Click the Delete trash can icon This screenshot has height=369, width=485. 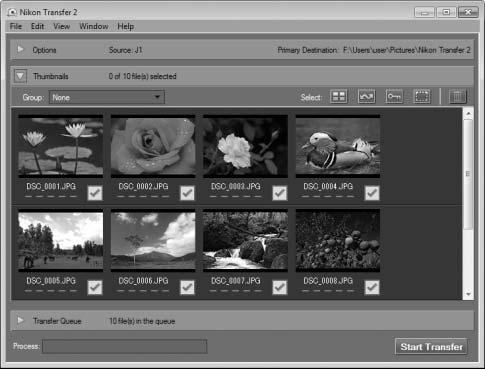pyautogui.click(x=458, y=97)
